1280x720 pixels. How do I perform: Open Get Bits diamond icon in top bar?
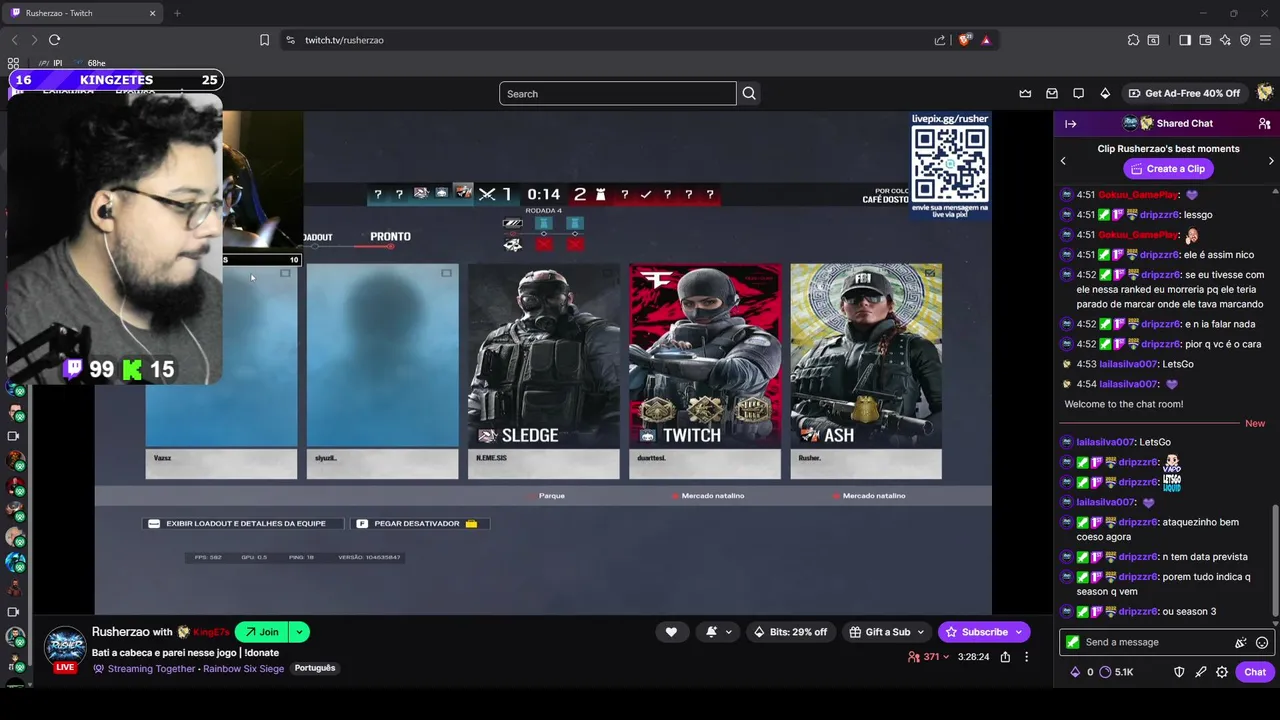pos(1105,93)
